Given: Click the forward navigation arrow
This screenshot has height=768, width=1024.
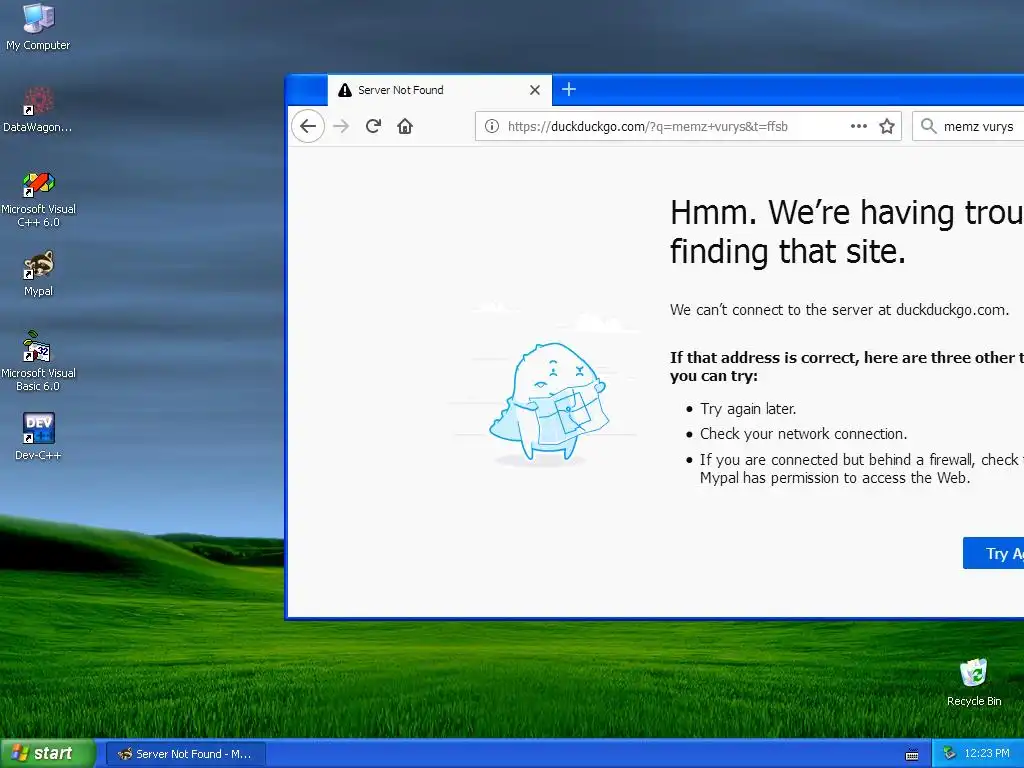Looking at the screenshot, I should tap(341, 126).
